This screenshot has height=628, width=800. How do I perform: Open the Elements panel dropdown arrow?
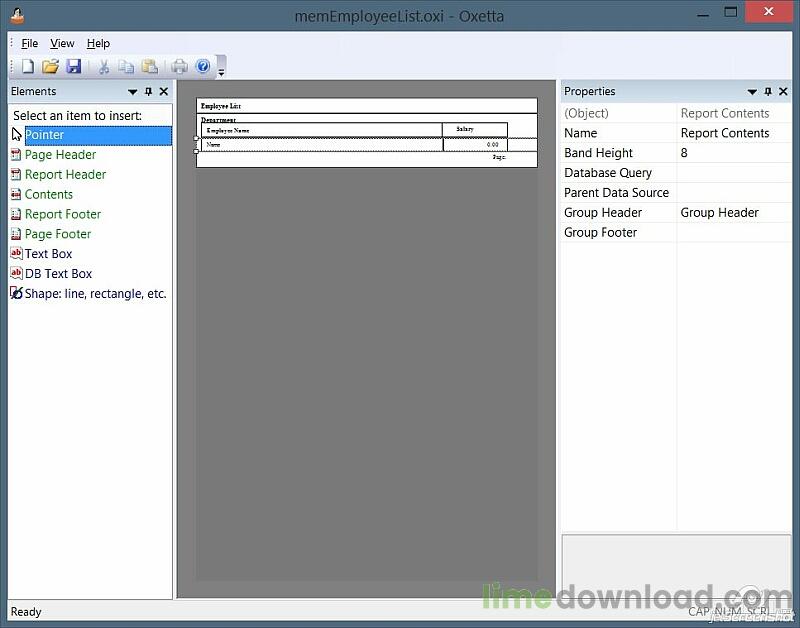(133, 92)
